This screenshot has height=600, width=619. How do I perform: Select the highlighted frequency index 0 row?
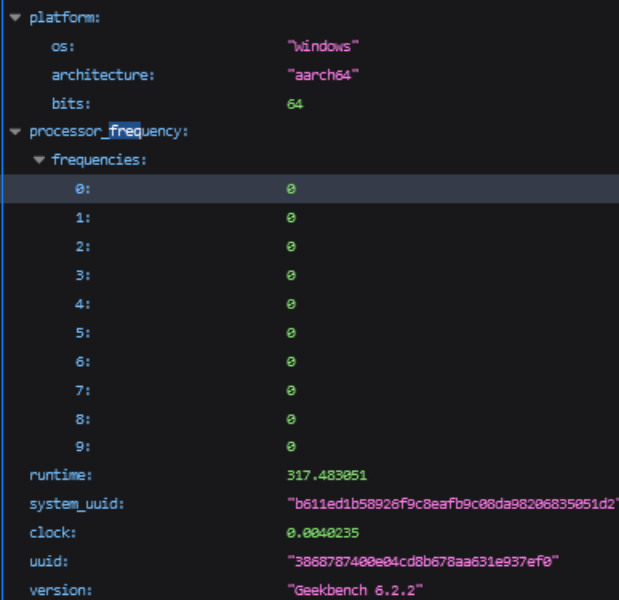click(x=82, y=189)
